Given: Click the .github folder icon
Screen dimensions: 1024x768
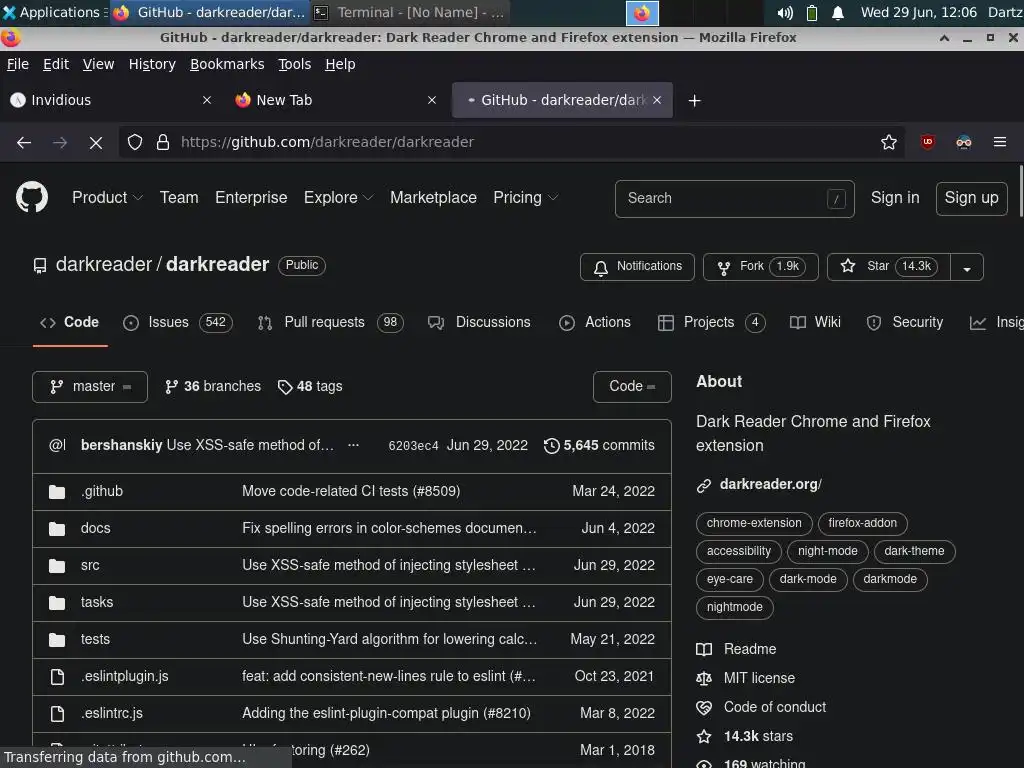Looking at the screenshot, I should click(x=57, y=492).
